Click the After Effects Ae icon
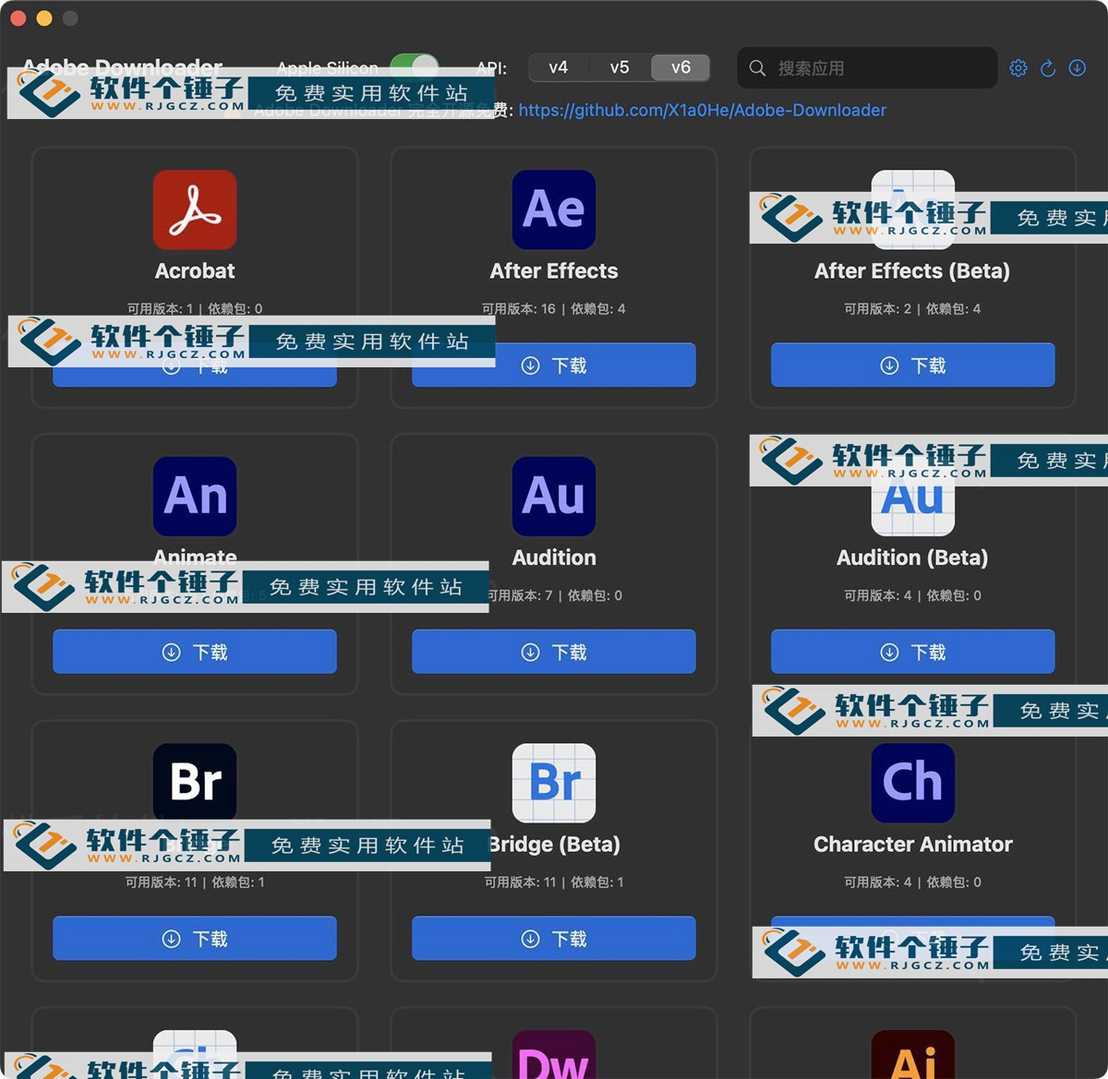Image resolution: width=1108 pixels, height=1079 pixels. [554, 210]
